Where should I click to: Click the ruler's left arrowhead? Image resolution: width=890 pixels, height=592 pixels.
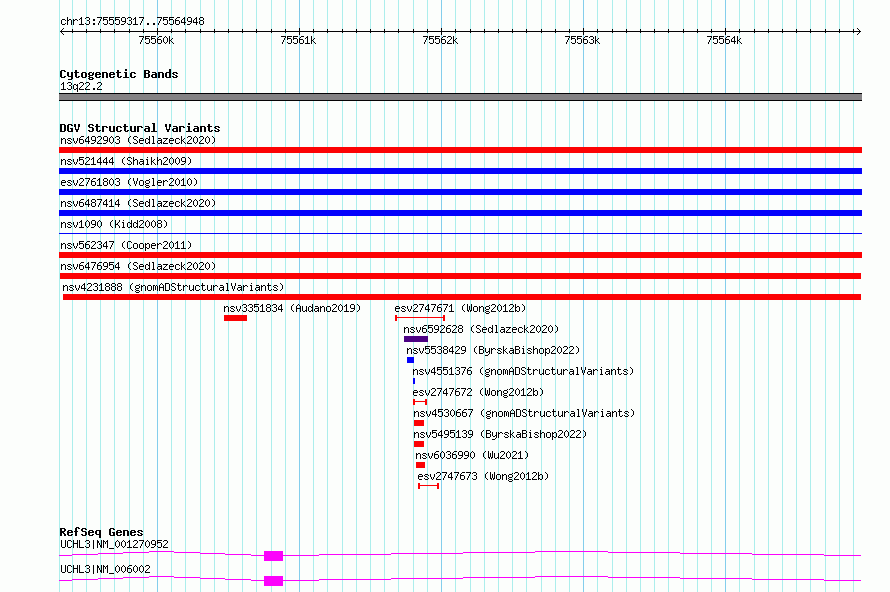coord(62,31)
